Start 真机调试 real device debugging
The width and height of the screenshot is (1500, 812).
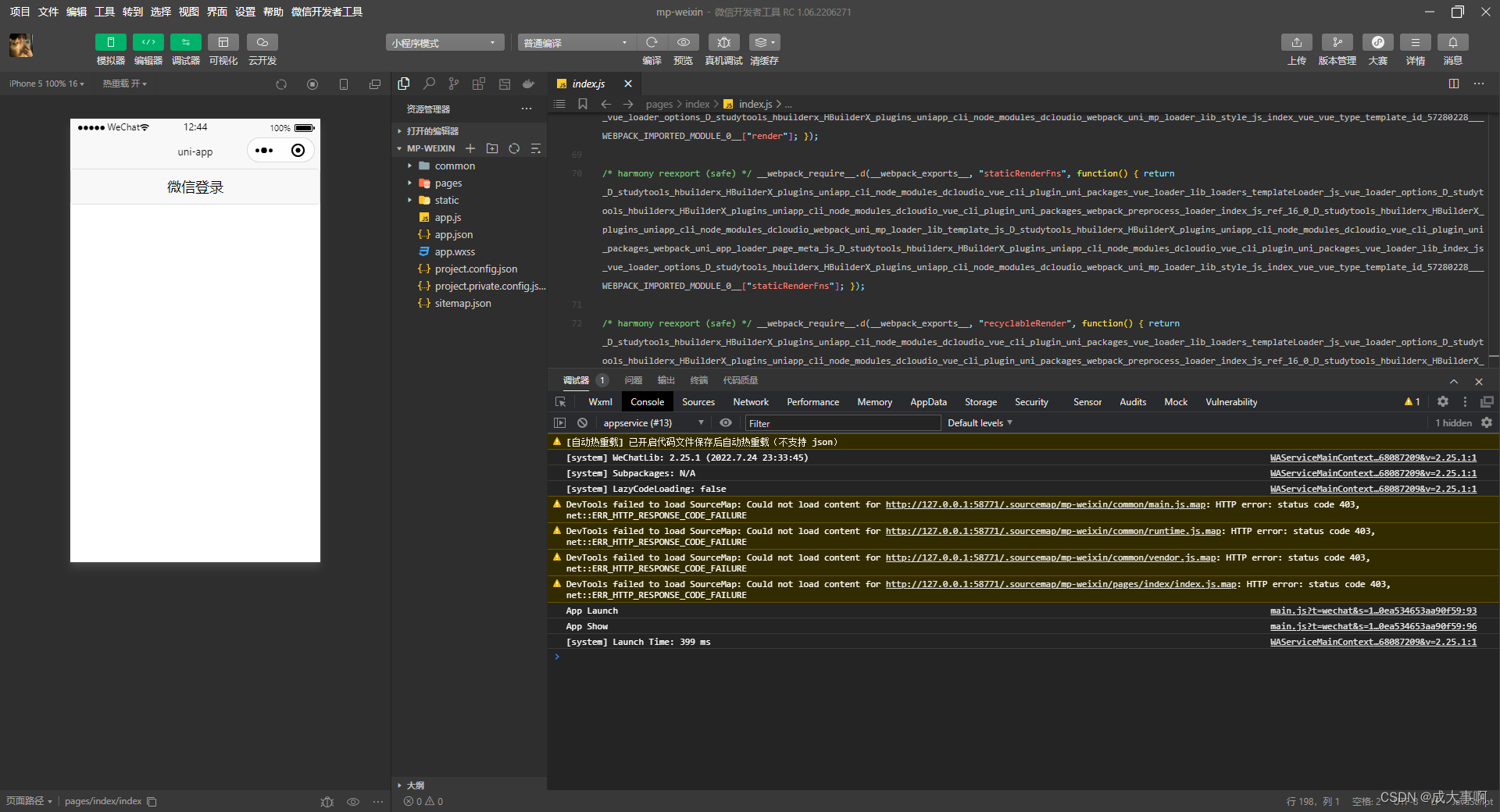(x=723, y=42)
